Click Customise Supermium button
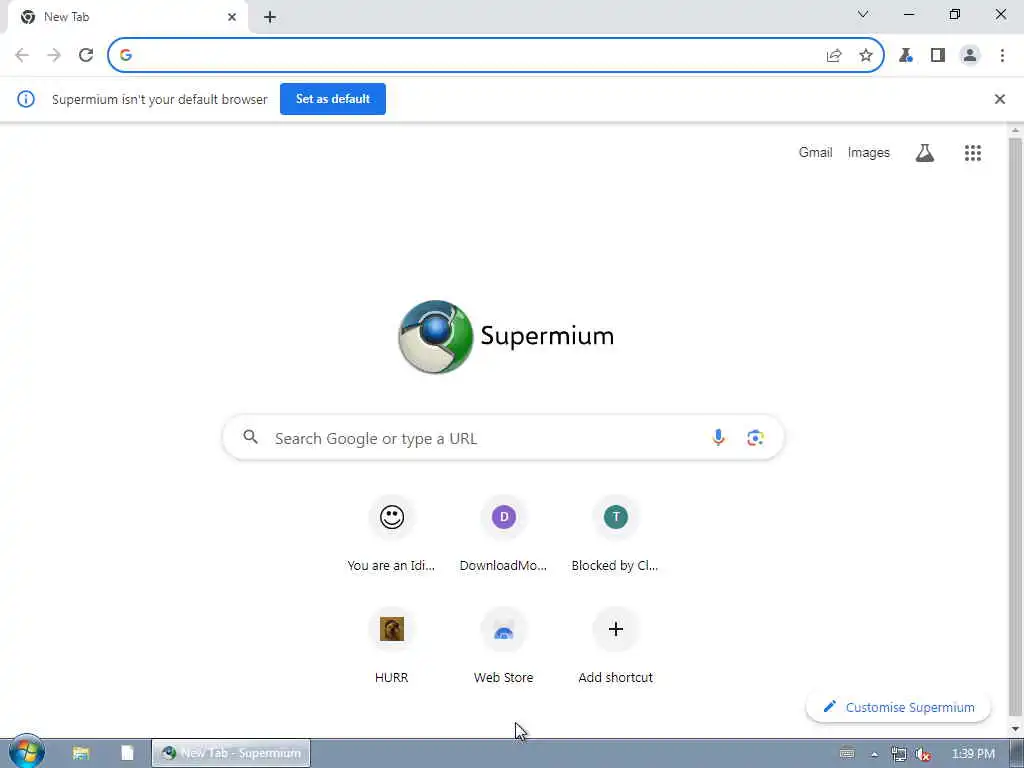This screenshot has width=1024, height=768. coord(899,707)
